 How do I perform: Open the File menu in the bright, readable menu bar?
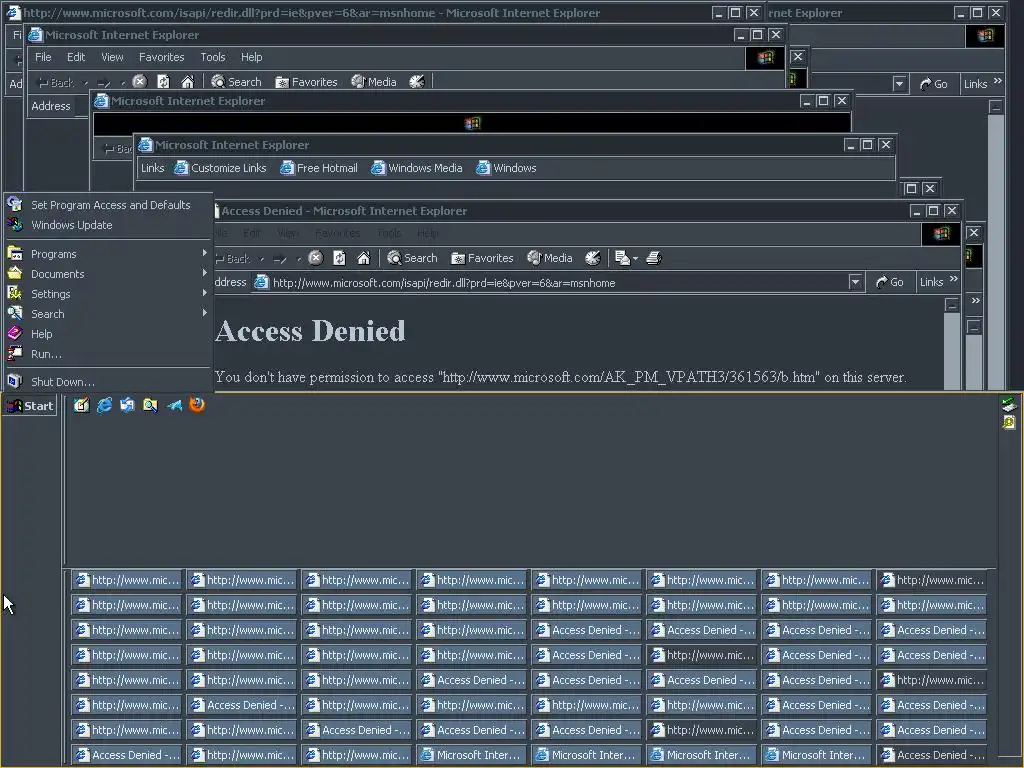(43, 57)
